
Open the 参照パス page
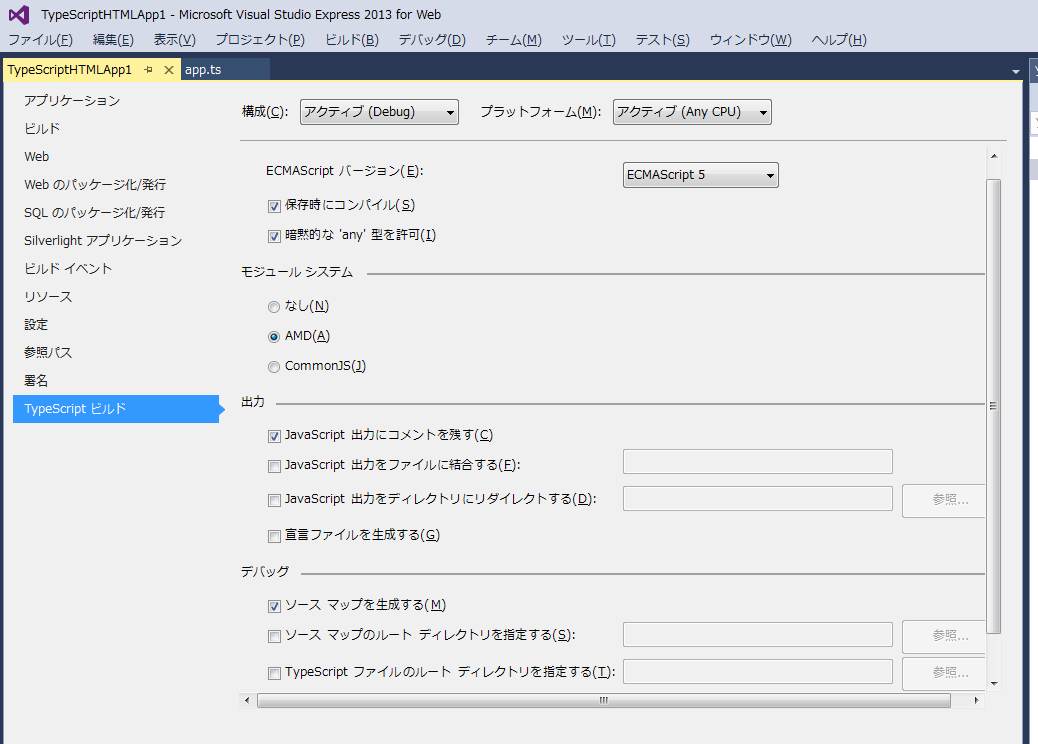click(48, 353)
